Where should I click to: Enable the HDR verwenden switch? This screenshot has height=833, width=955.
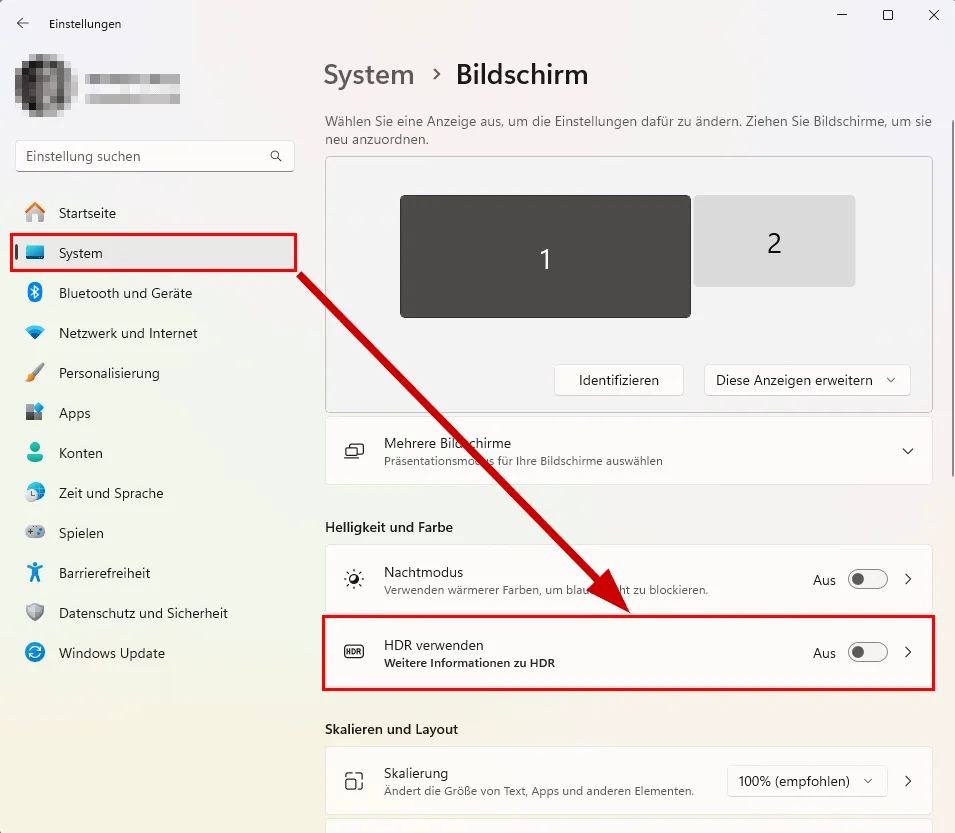(867, 652)
